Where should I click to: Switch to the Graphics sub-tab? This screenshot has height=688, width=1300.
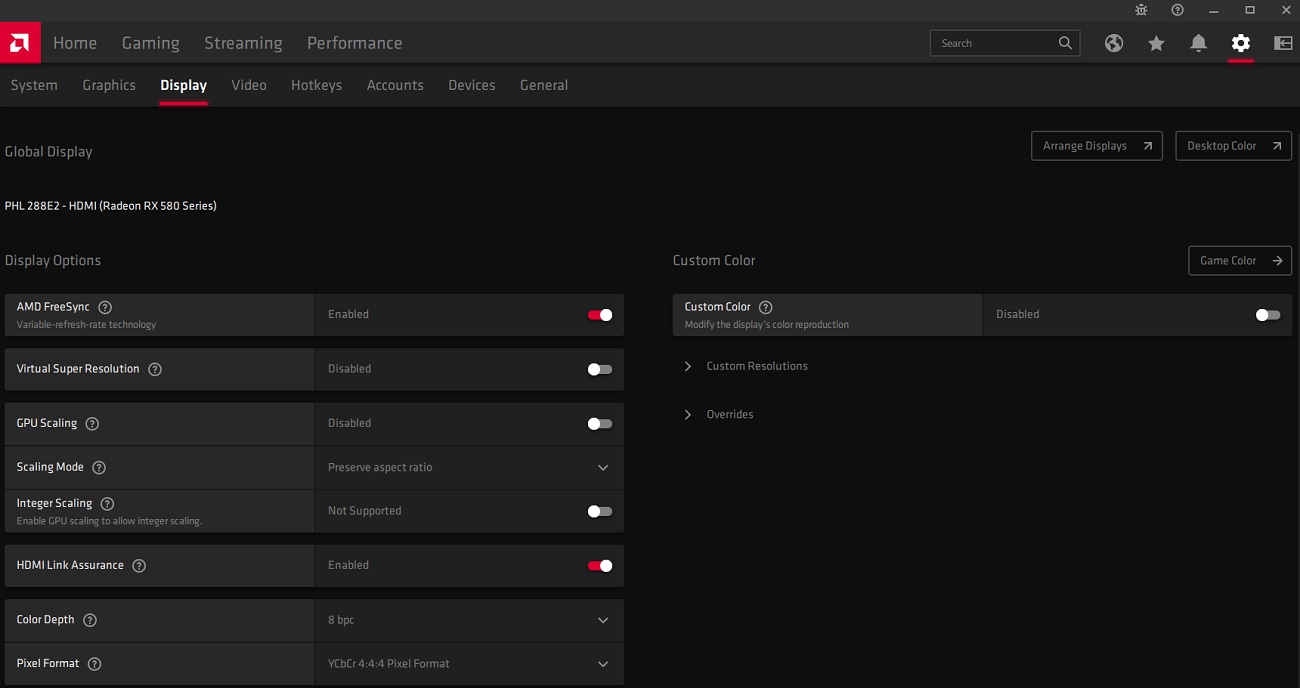tap(109, 85)
